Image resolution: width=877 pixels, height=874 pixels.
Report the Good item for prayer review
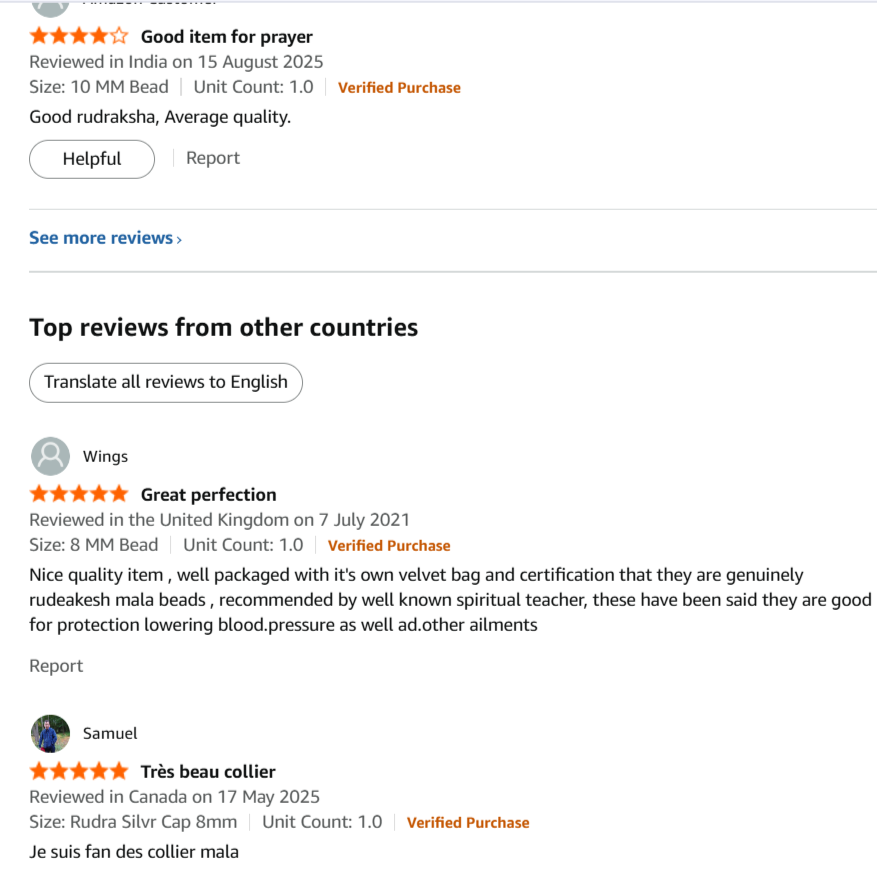pyautogui.click(x=213, y=158)
